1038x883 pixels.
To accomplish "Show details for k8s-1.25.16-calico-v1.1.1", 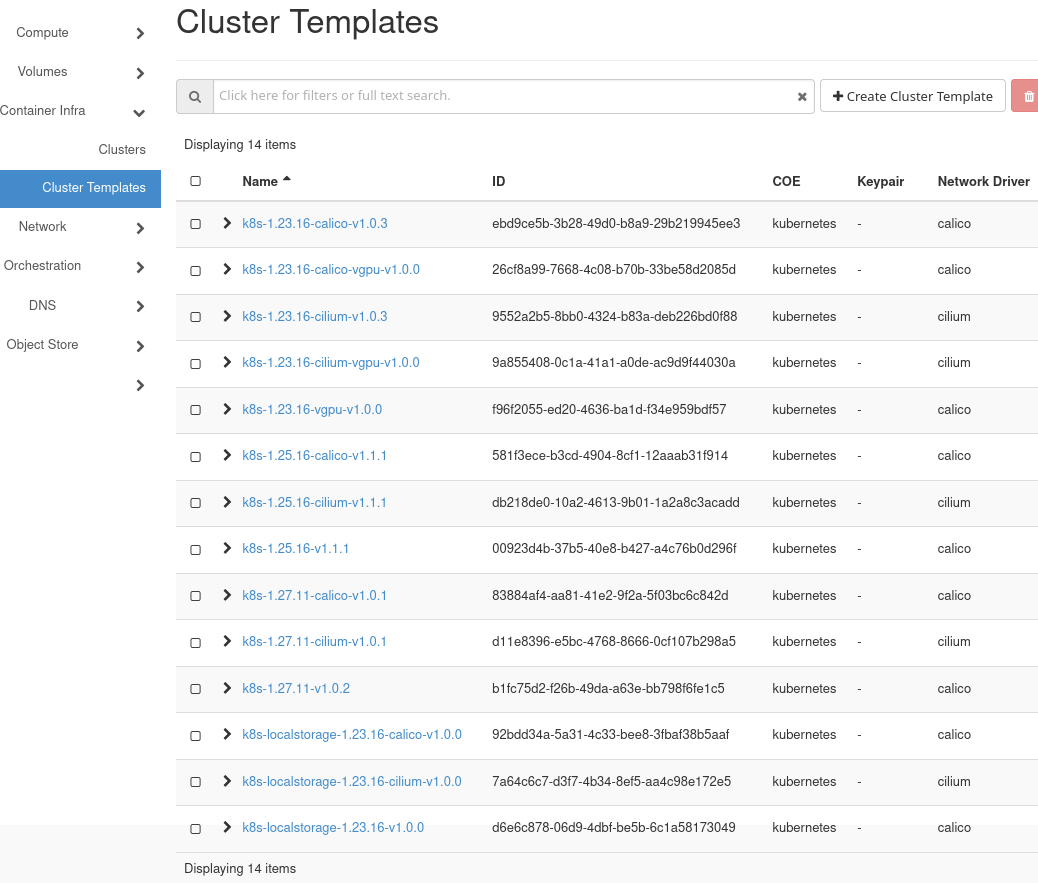I will [227, 455].
